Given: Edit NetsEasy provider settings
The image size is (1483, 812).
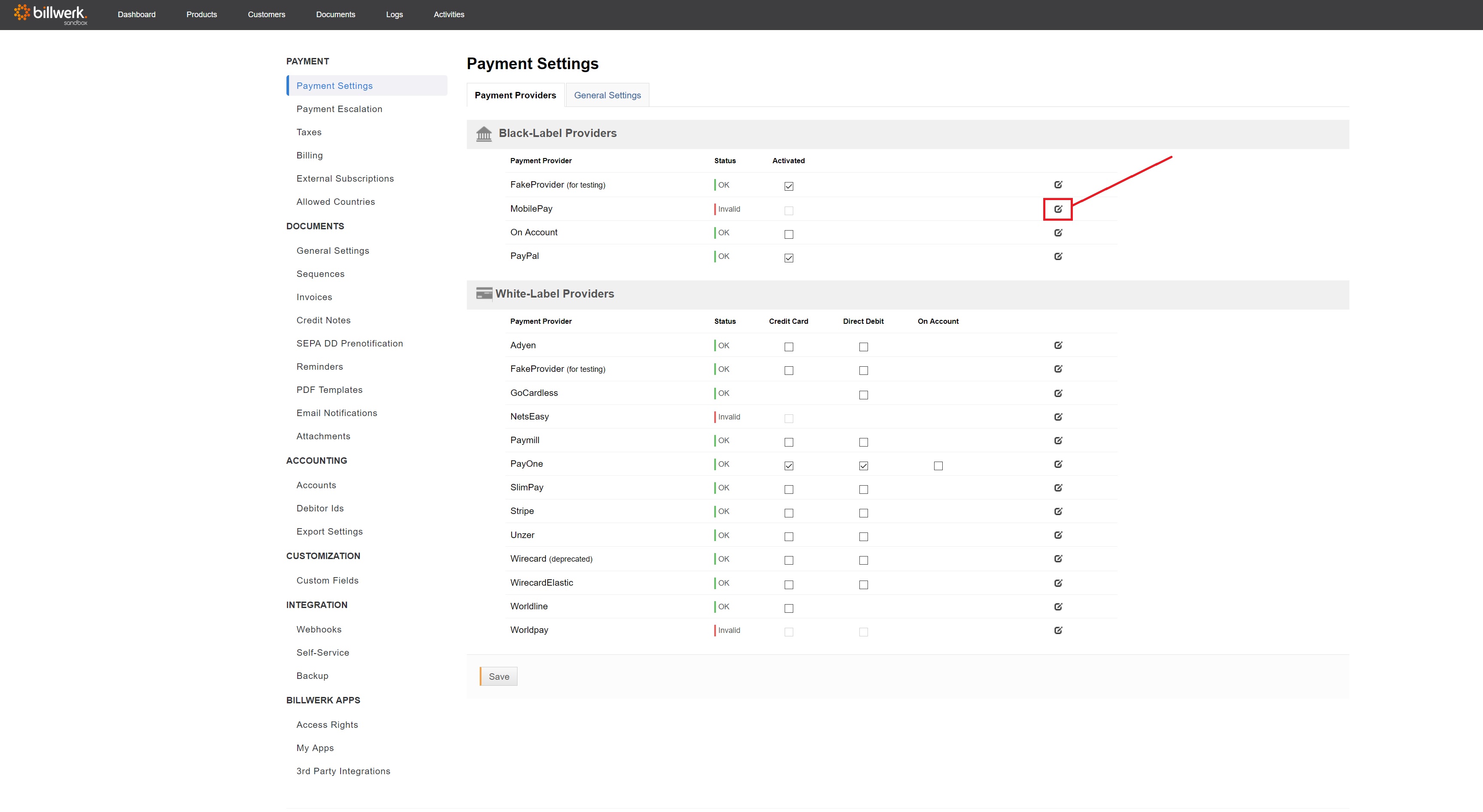Looking at the screenshot, I should pyautogui.click(x=1058, y=417).
